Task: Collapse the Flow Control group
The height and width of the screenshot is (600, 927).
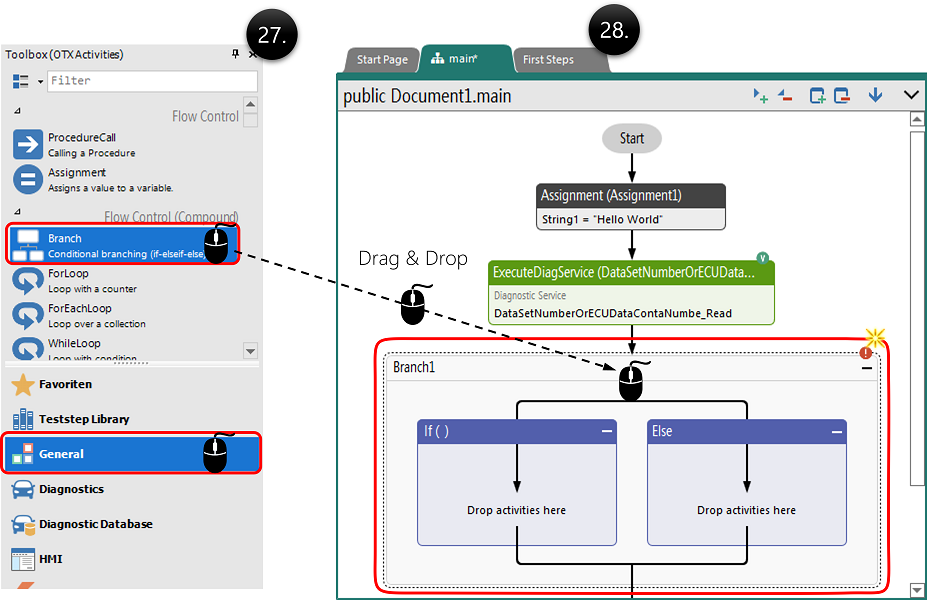Action: [x=17, y=110]
